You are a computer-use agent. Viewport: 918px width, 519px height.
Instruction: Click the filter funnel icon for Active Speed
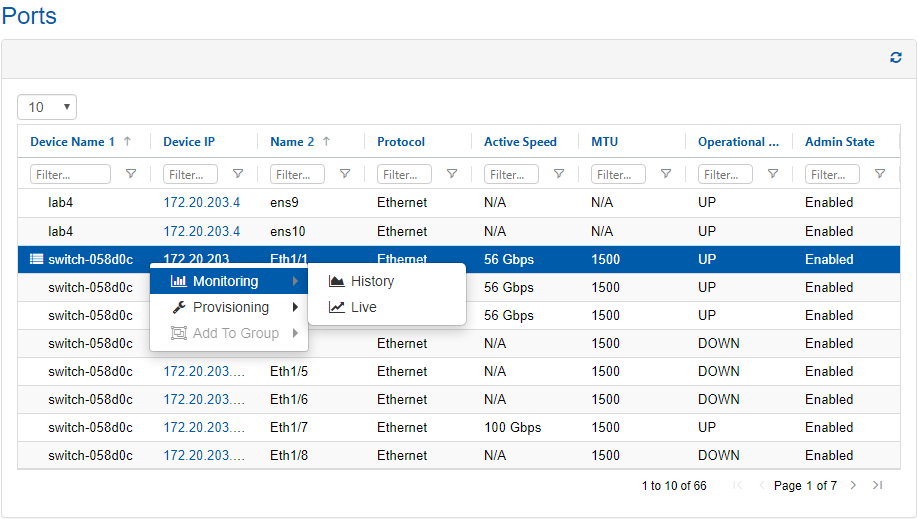tap(559, 174)
